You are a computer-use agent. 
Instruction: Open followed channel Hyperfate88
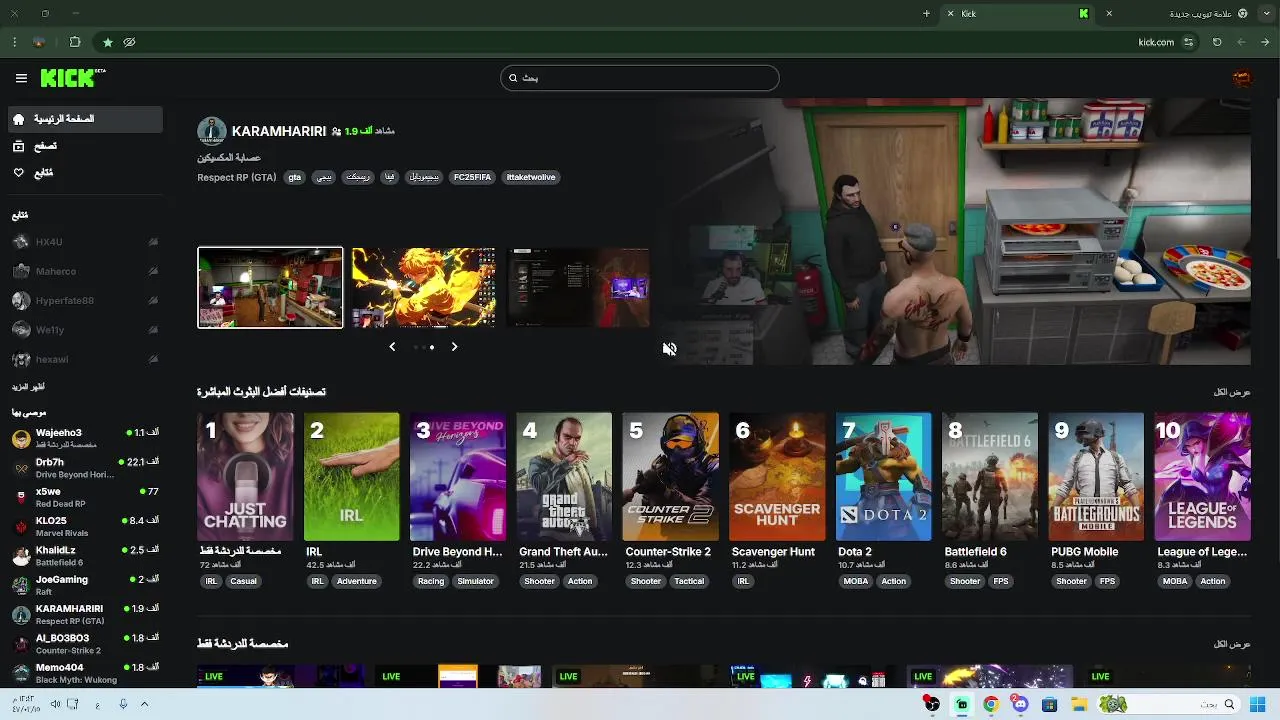(85, 300)
